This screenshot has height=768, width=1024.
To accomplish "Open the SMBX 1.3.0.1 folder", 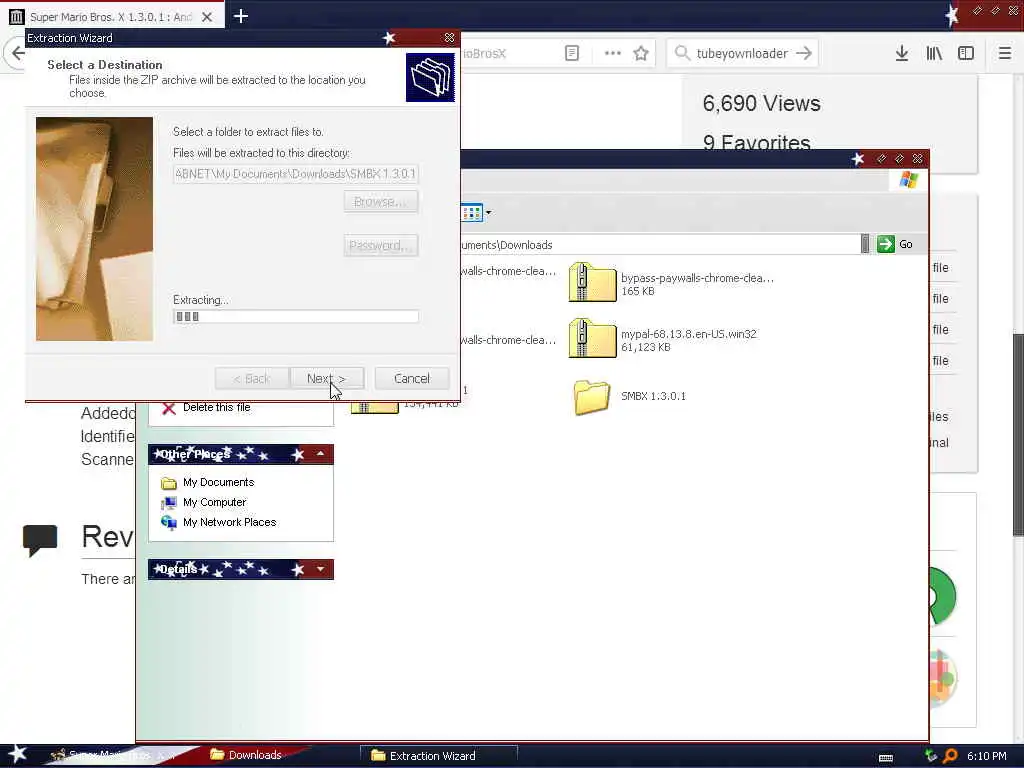I will point(630,396).
